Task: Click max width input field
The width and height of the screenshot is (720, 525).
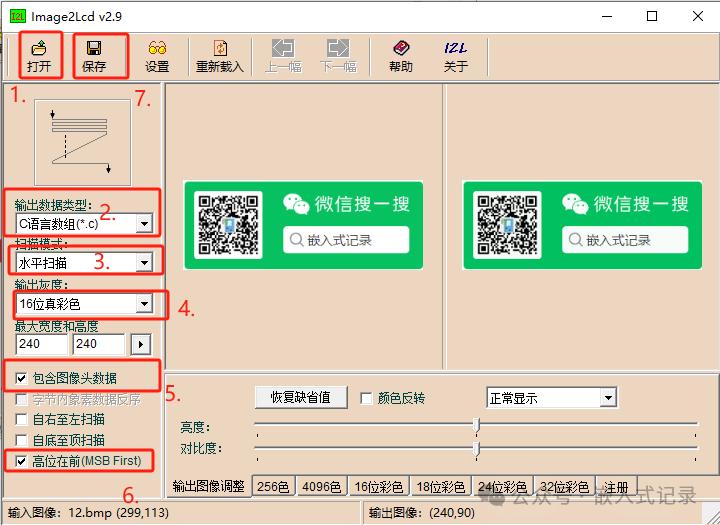Action: [x=41, y=344]
